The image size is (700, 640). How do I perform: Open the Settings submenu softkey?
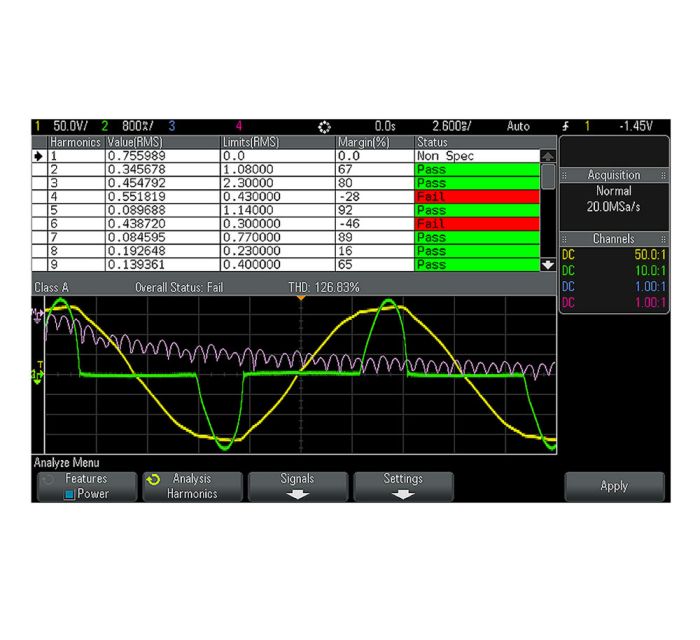click(x=404, y=486)
